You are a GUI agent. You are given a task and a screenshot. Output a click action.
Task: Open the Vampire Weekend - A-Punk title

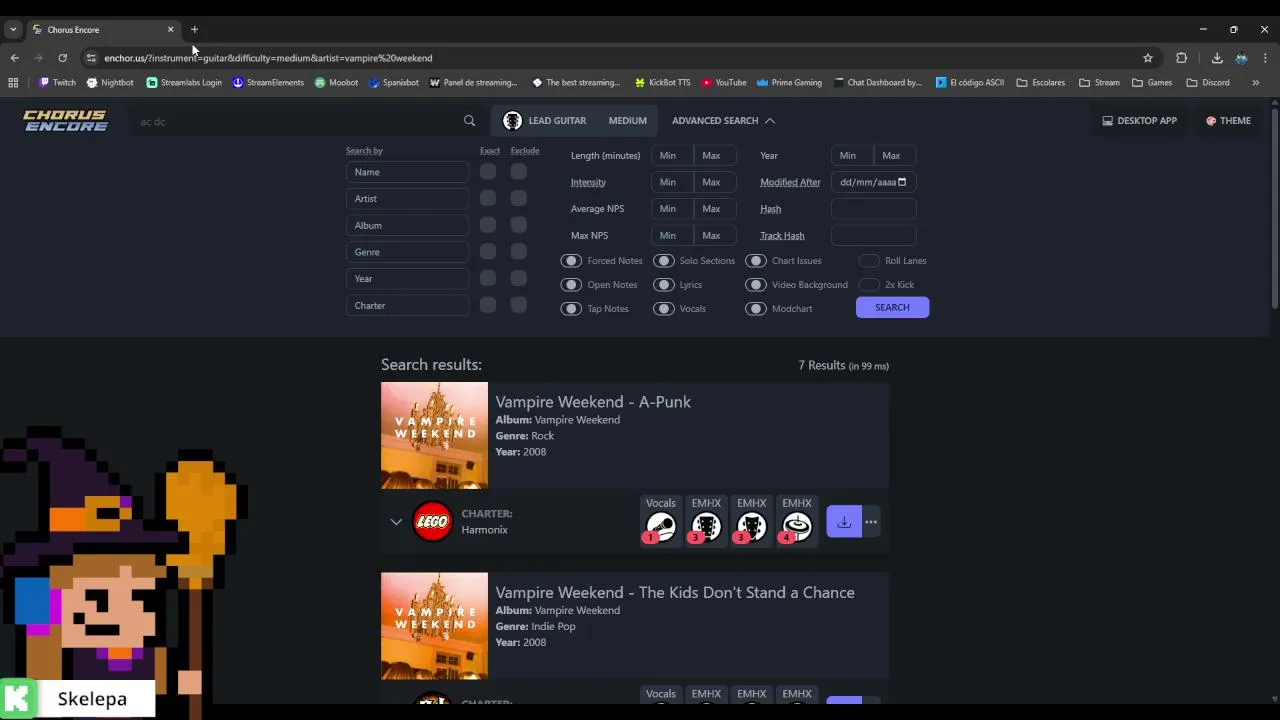593,402
